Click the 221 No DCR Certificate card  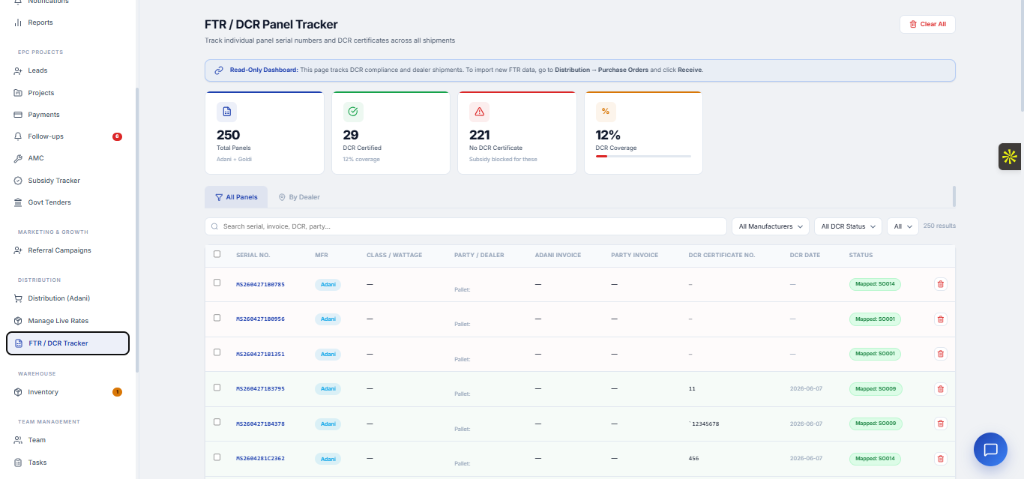pyautogui.click(x=517, y=133)
